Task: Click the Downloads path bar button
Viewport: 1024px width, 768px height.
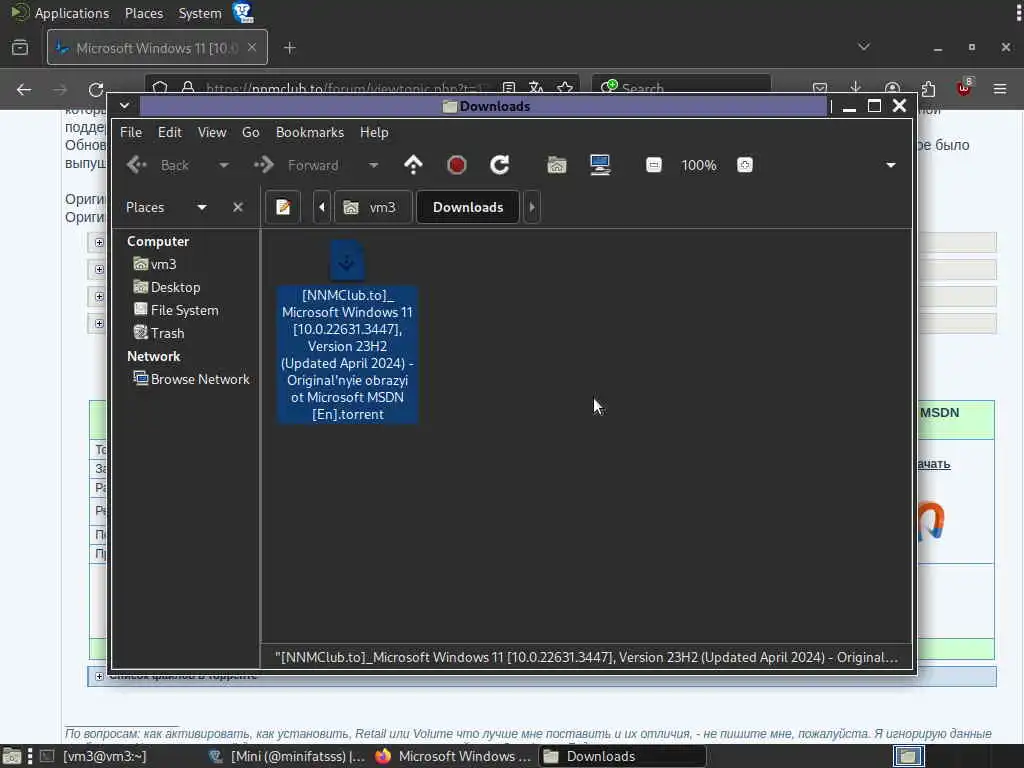Action: [468, 207]
